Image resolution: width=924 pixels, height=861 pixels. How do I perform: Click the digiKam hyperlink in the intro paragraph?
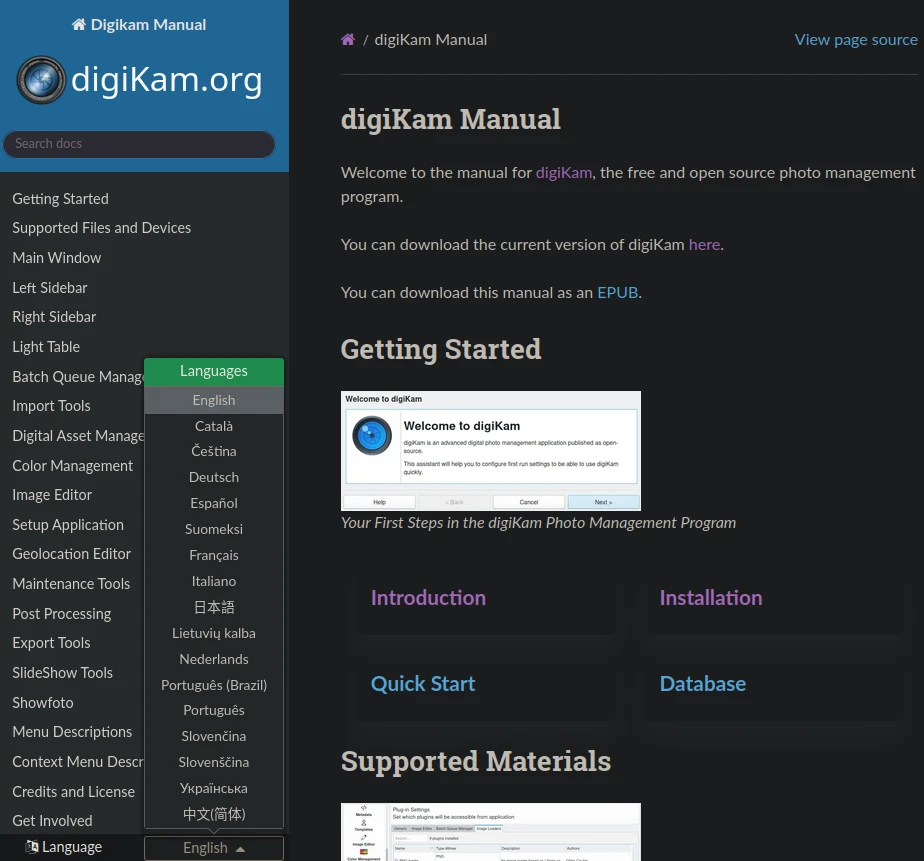[x=563, y=172]
